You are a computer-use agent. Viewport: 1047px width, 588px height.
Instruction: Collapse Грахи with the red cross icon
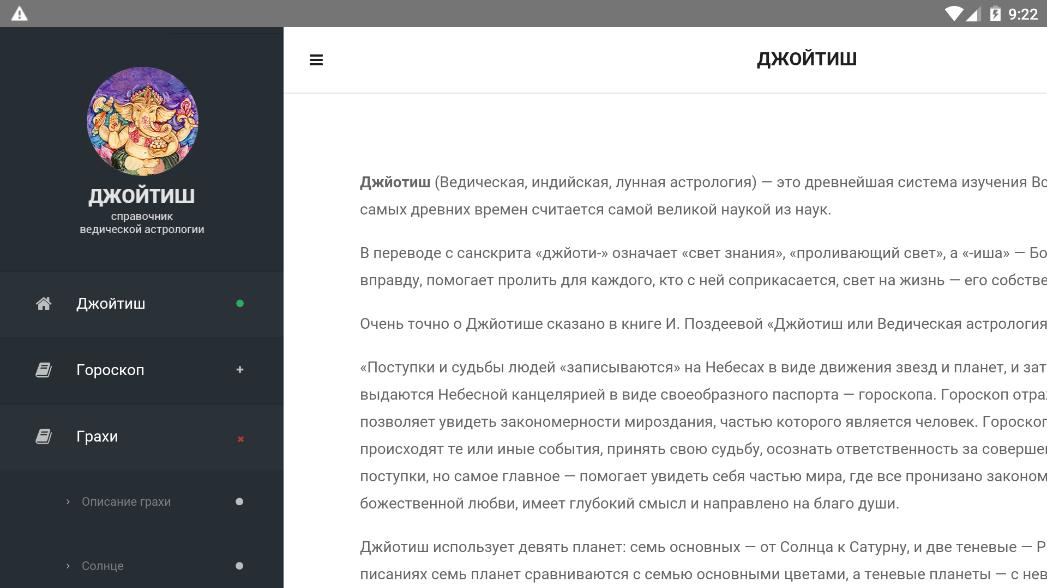tap(240, 438)
